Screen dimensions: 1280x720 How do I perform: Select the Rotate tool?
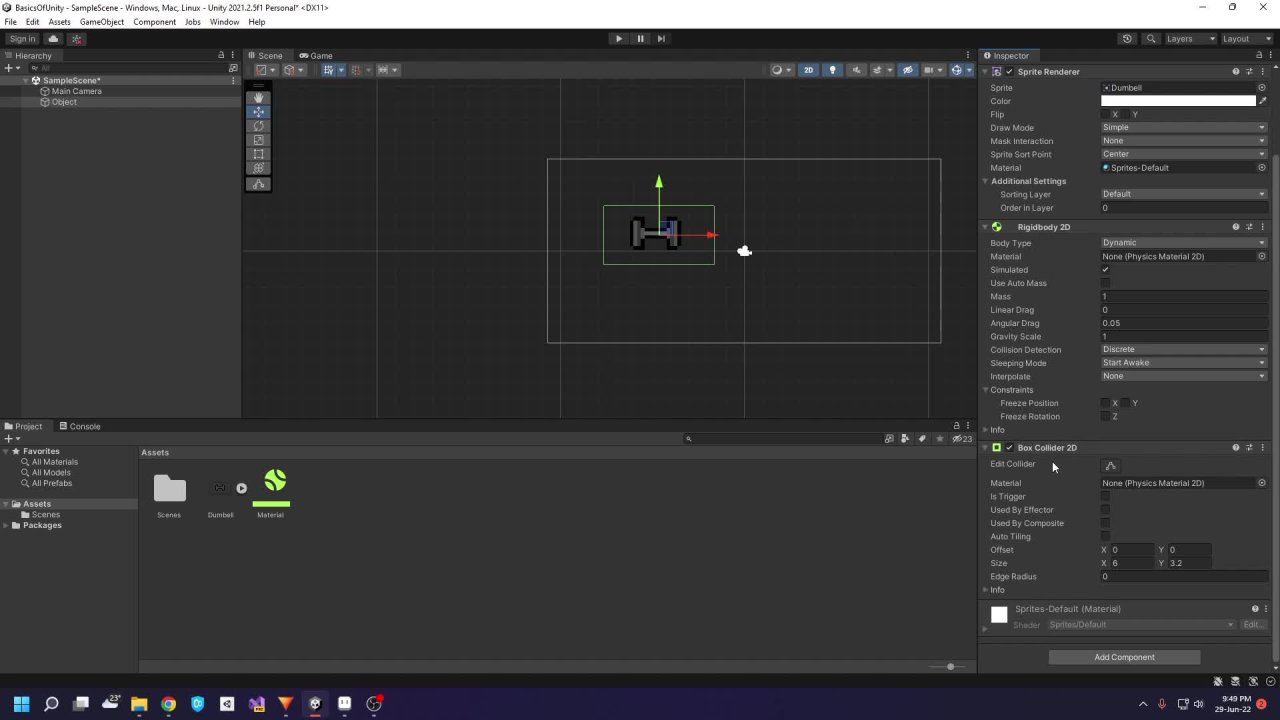(x=258, y=126)
